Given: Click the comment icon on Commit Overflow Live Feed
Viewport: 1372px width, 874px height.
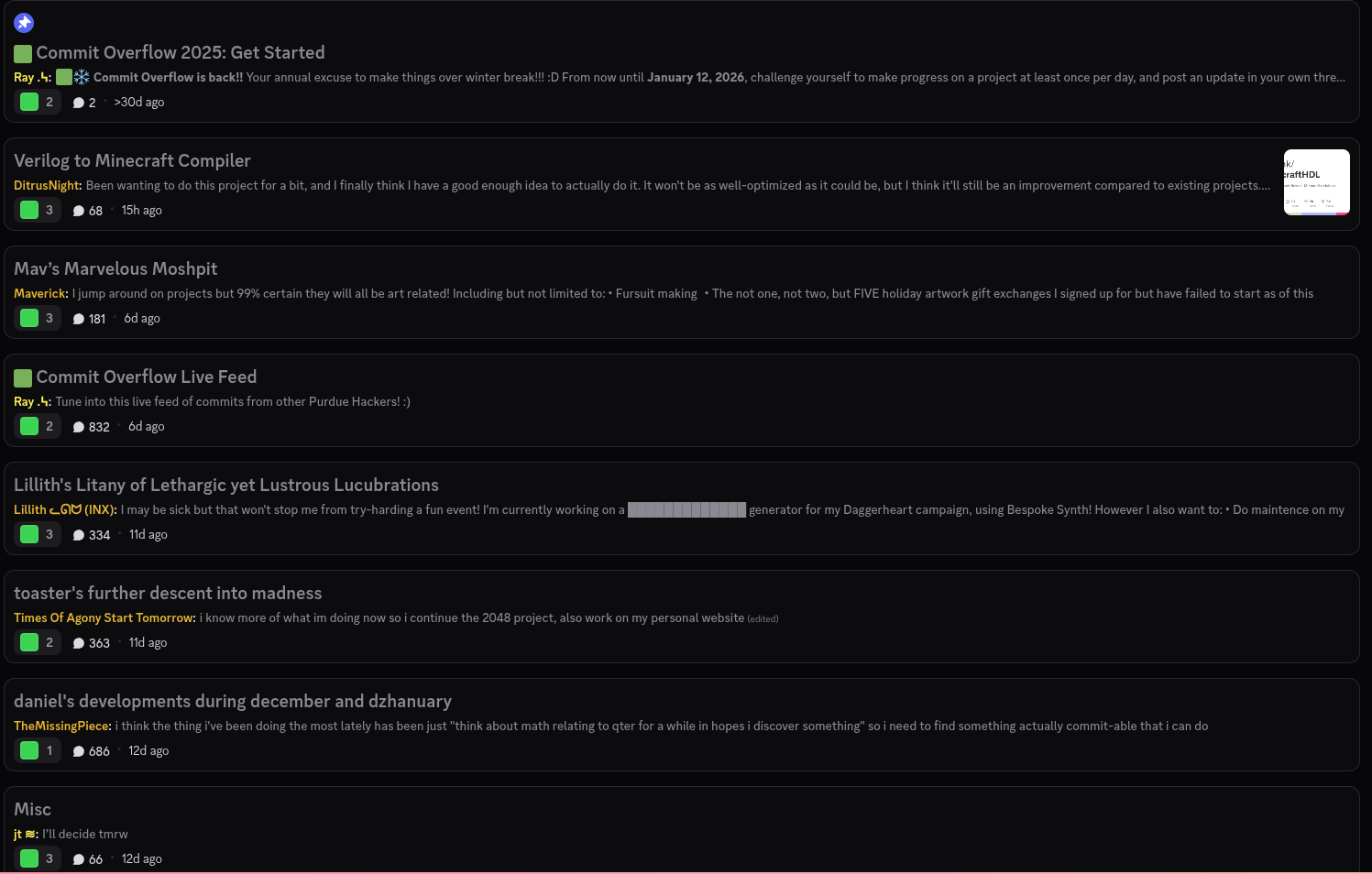Looking at the screenshot, I should click(78, 426).
